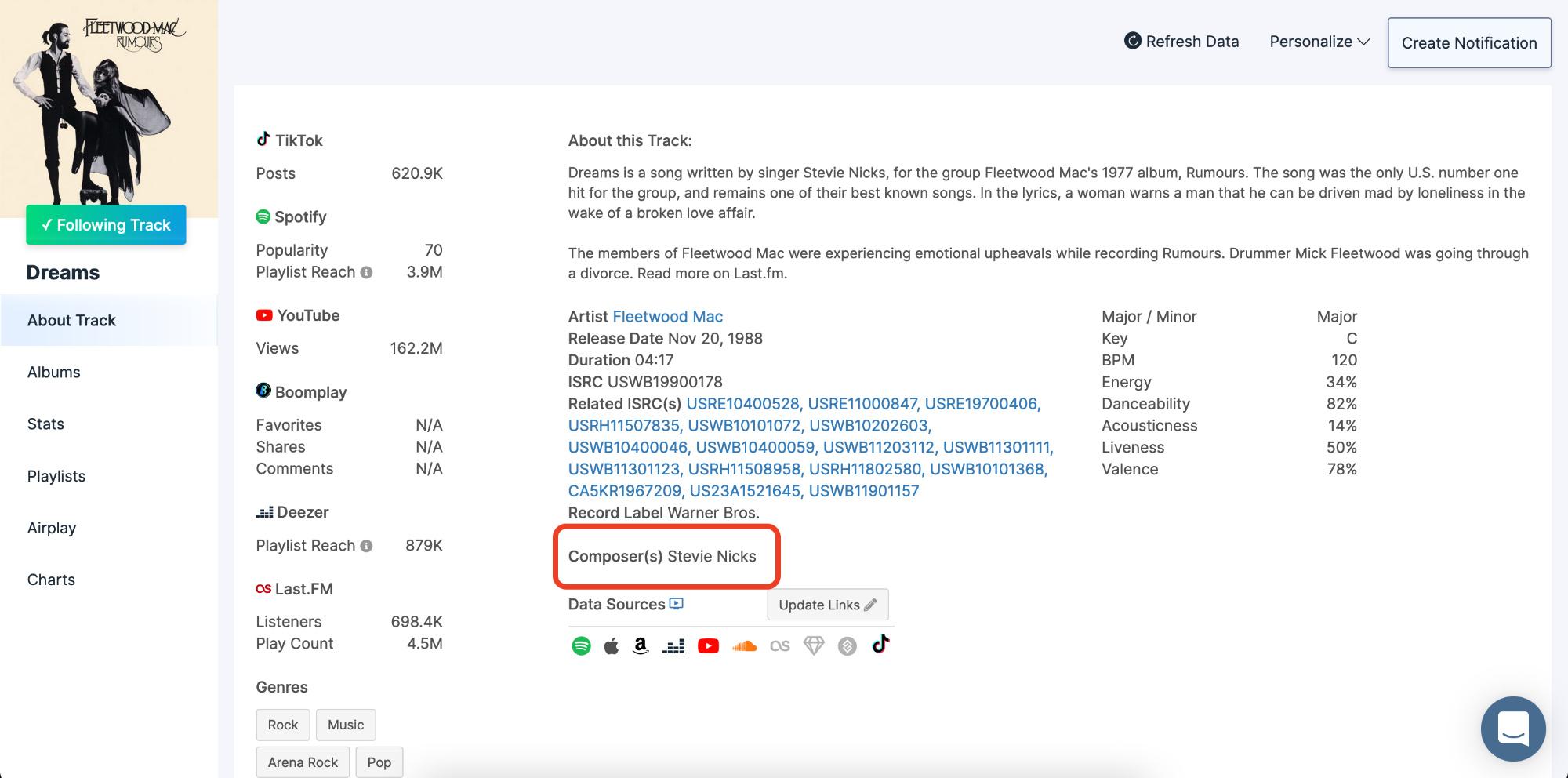Open related ISRC USRE11000847
The image size is (1568, 778).
click(x=862, y=404)
